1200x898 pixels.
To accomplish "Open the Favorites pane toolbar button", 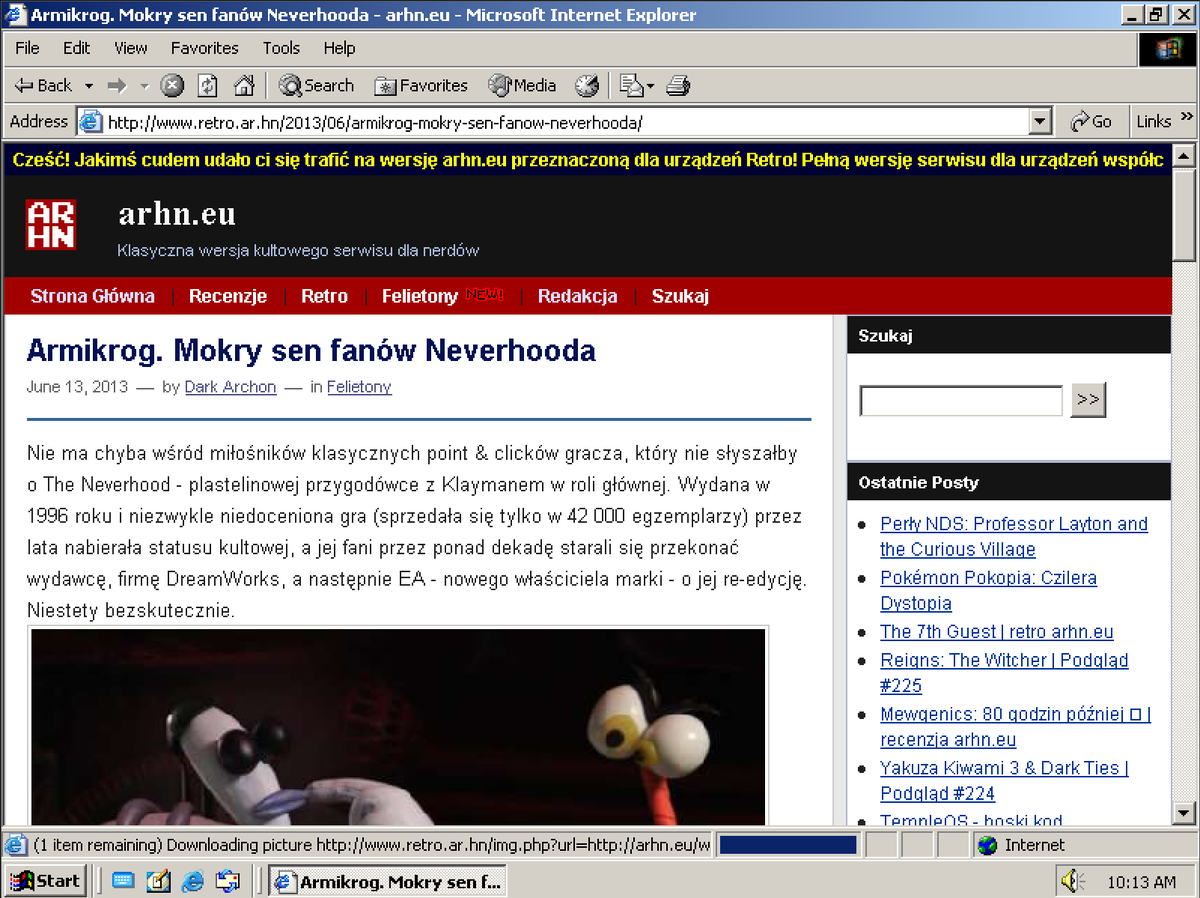I will [421, 86].
